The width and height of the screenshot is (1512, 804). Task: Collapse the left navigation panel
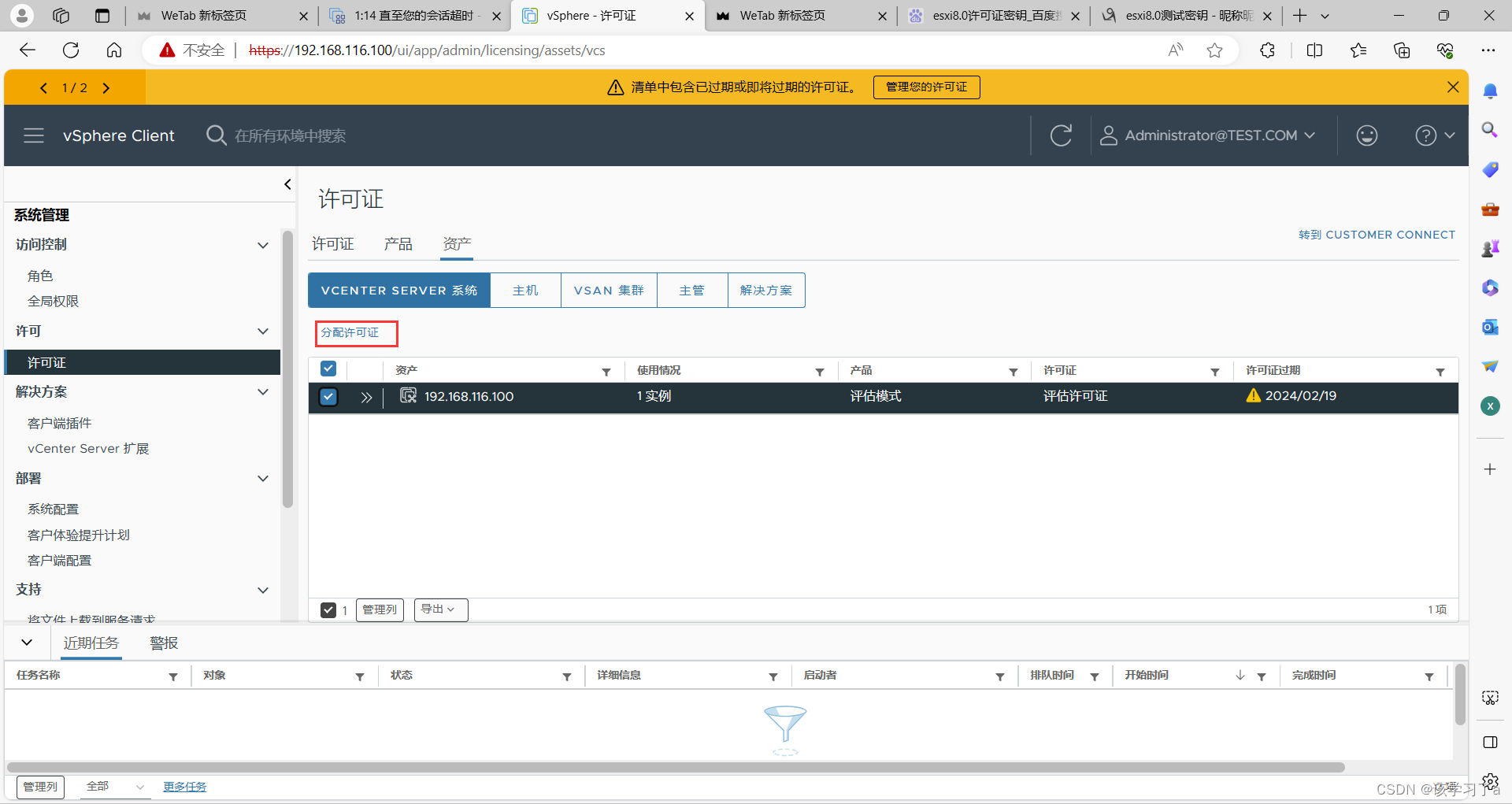287,184
